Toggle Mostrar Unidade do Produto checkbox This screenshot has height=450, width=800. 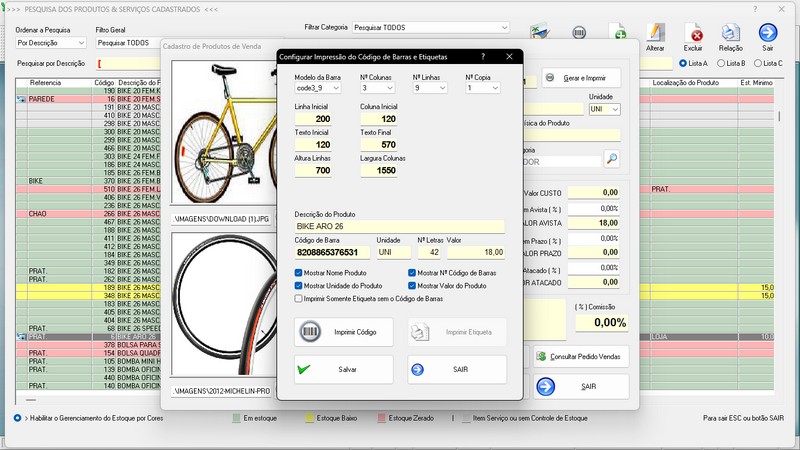tap(298, 286)
